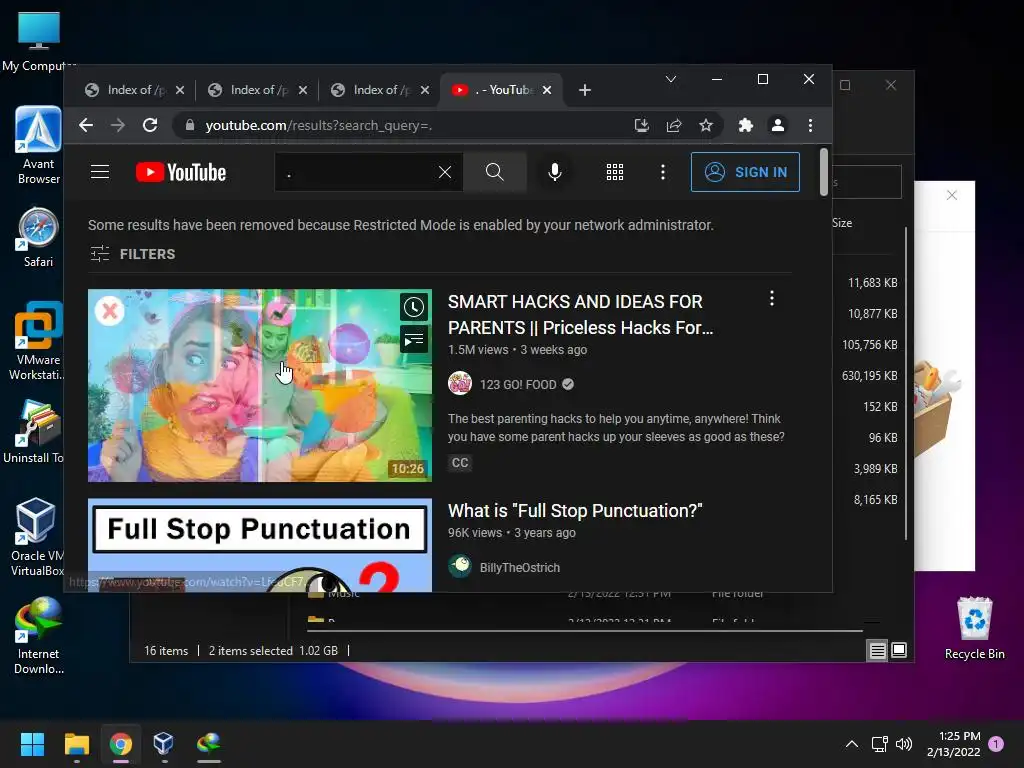1024x768 pixels.
Task: Start voice search with the microphone
Action: [x=554, y=172]
